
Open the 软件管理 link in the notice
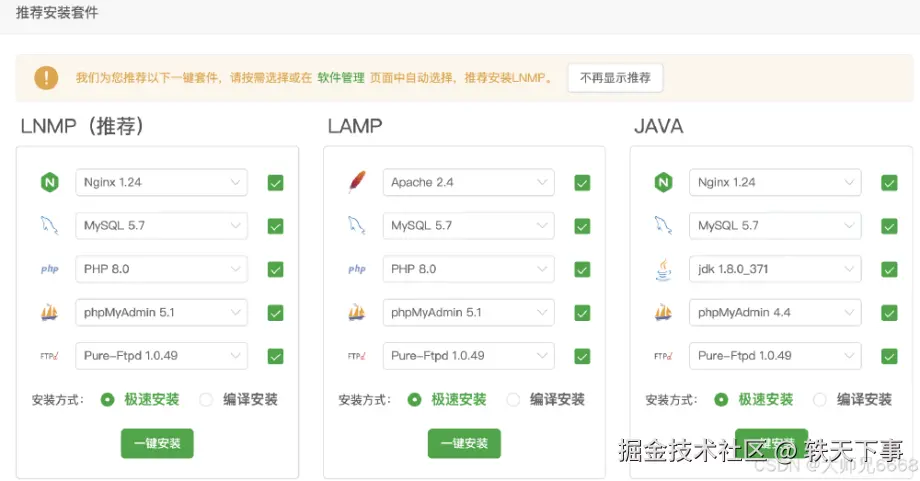[x=341, y=78]
